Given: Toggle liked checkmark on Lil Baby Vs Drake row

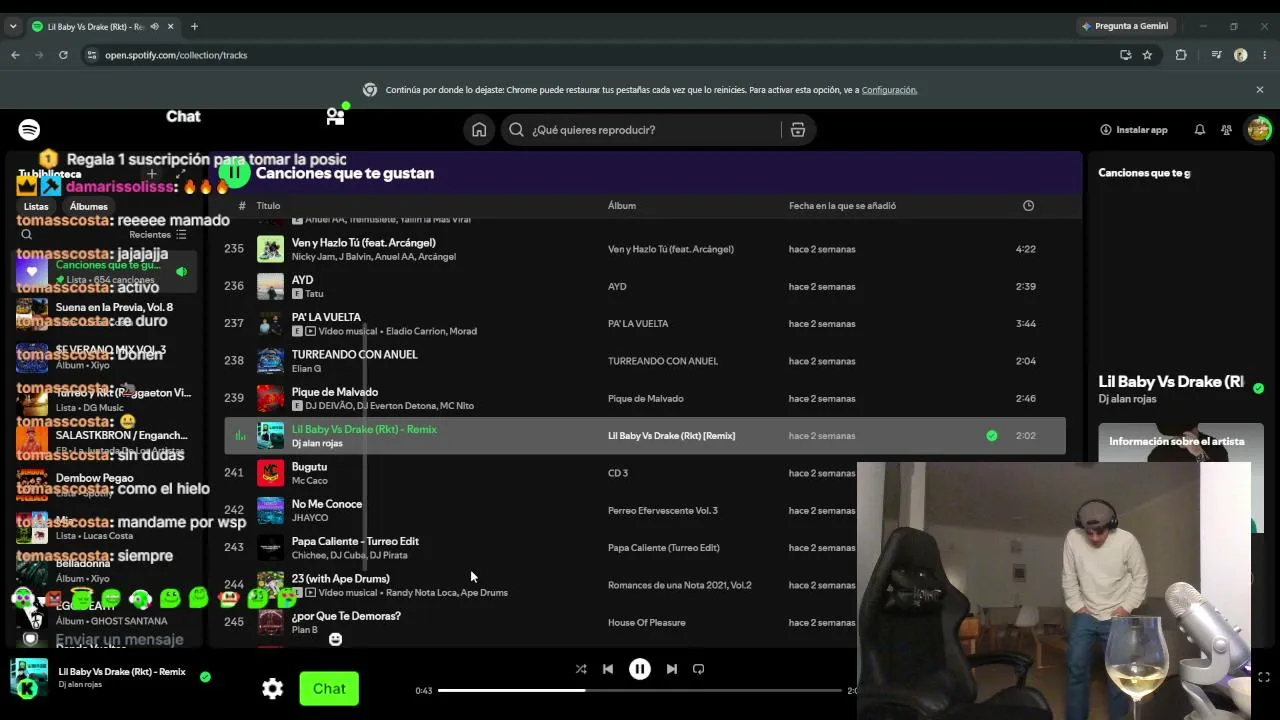Looking at the screenshot, I should coord(992,436).
